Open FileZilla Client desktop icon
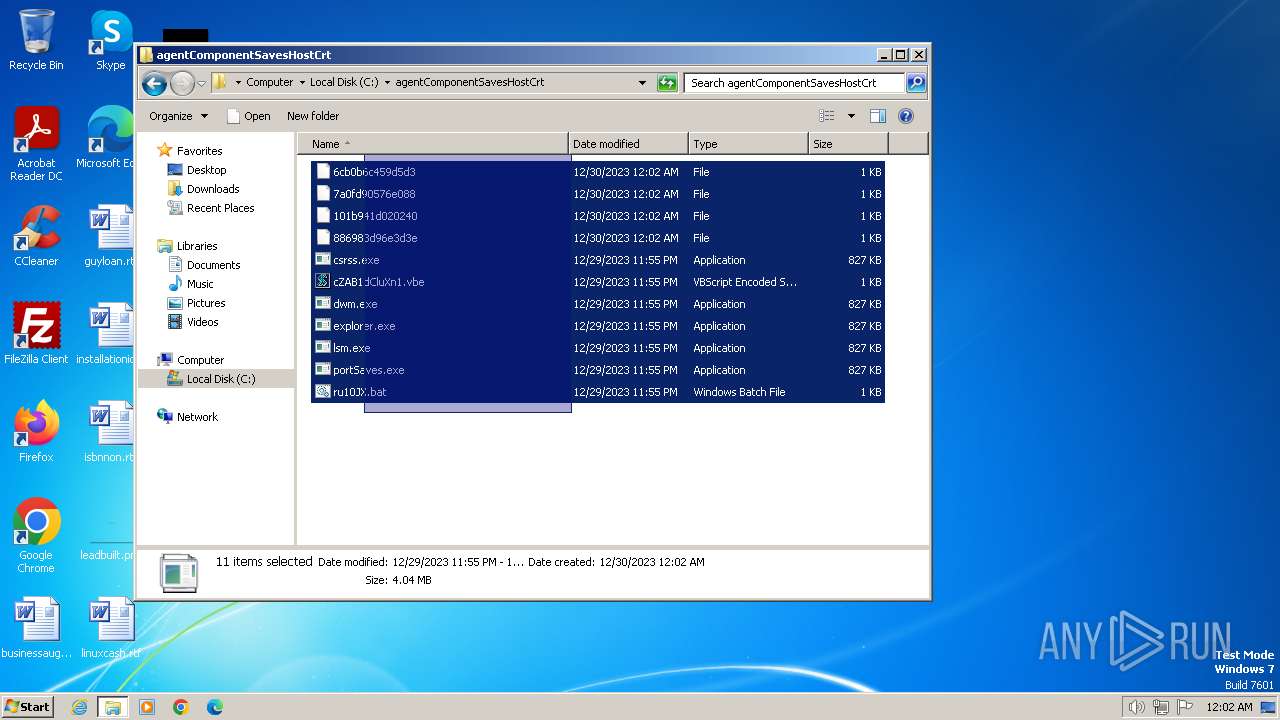1280x720 pixels. click(36, 334)
